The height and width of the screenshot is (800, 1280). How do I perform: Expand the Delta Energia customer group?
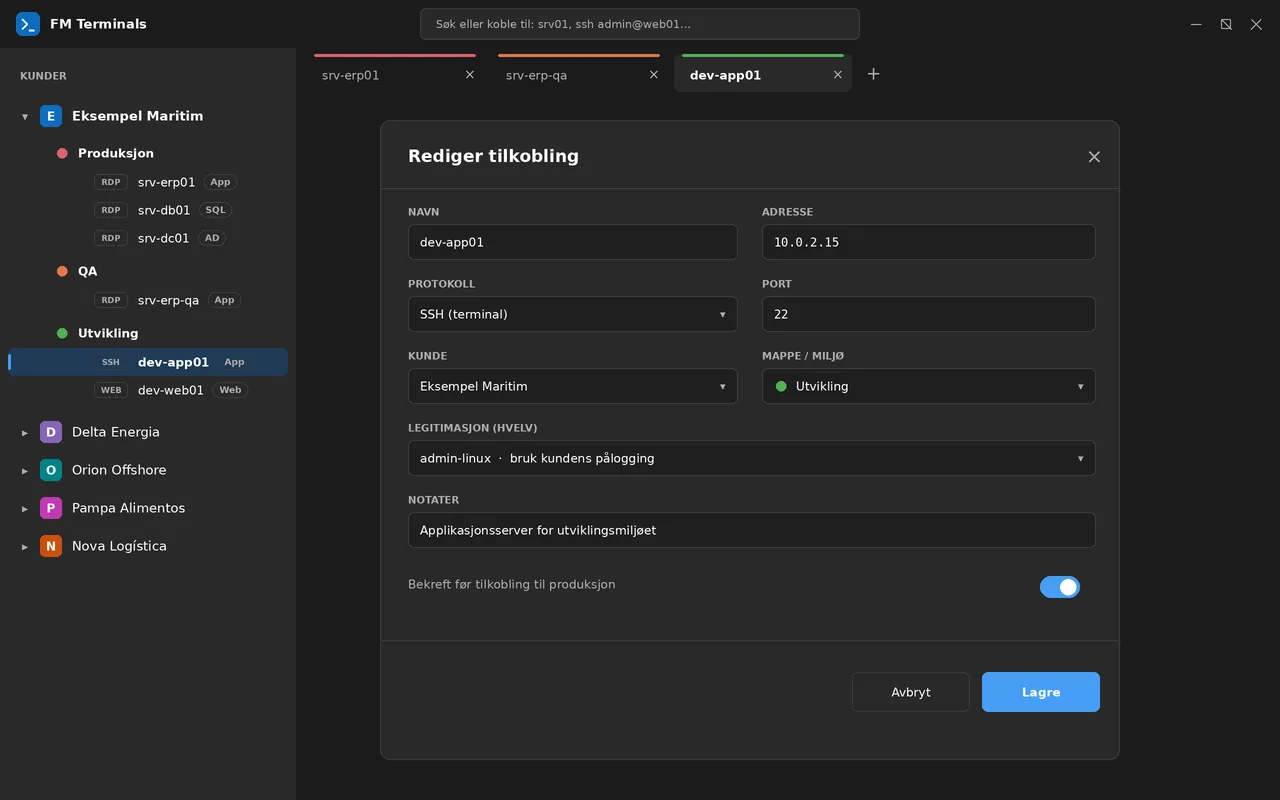tap(25, 433)
